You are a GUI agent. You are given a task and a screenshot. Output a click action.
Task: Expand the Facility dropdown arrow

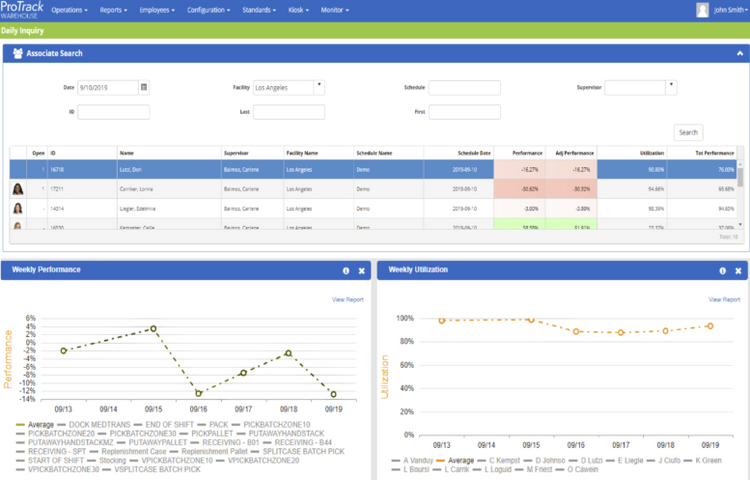319,87
